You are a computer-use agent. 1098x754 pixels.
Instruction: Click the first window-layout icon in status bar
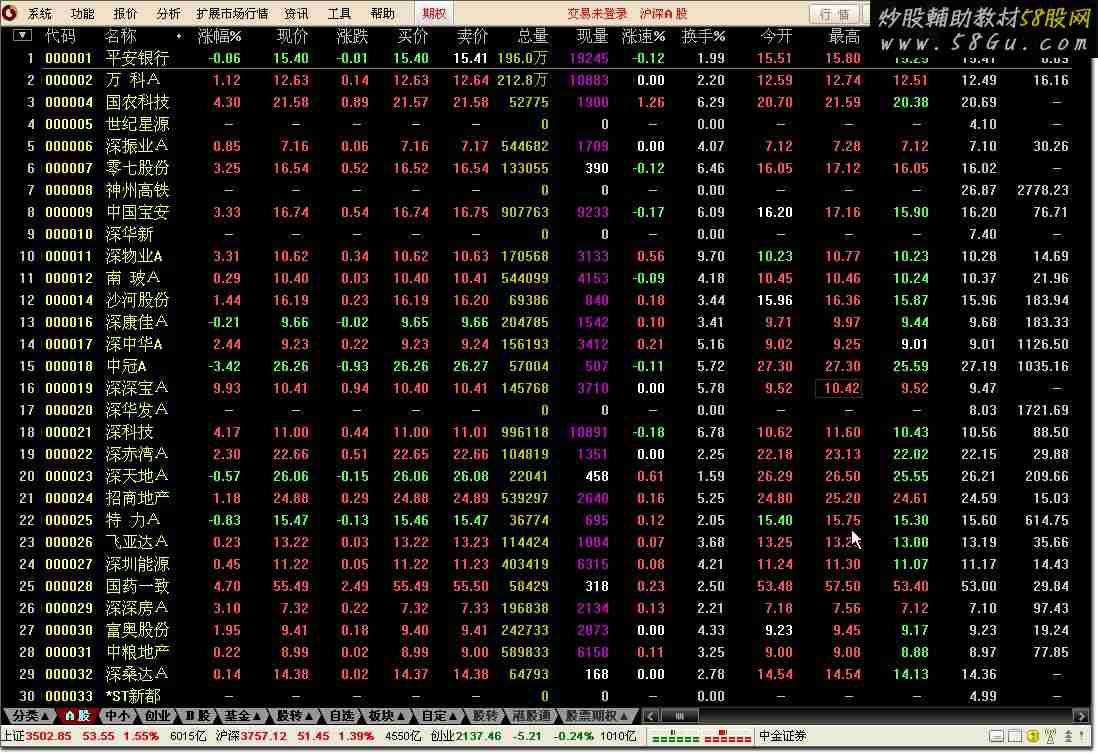996,736
